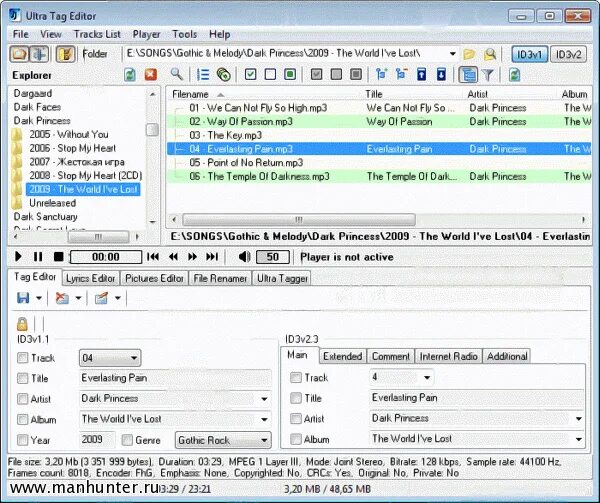The image size is (600, 503).
Task: Check the ID3v1.1 Track checkbox
Action: click(x=23, y=358)
